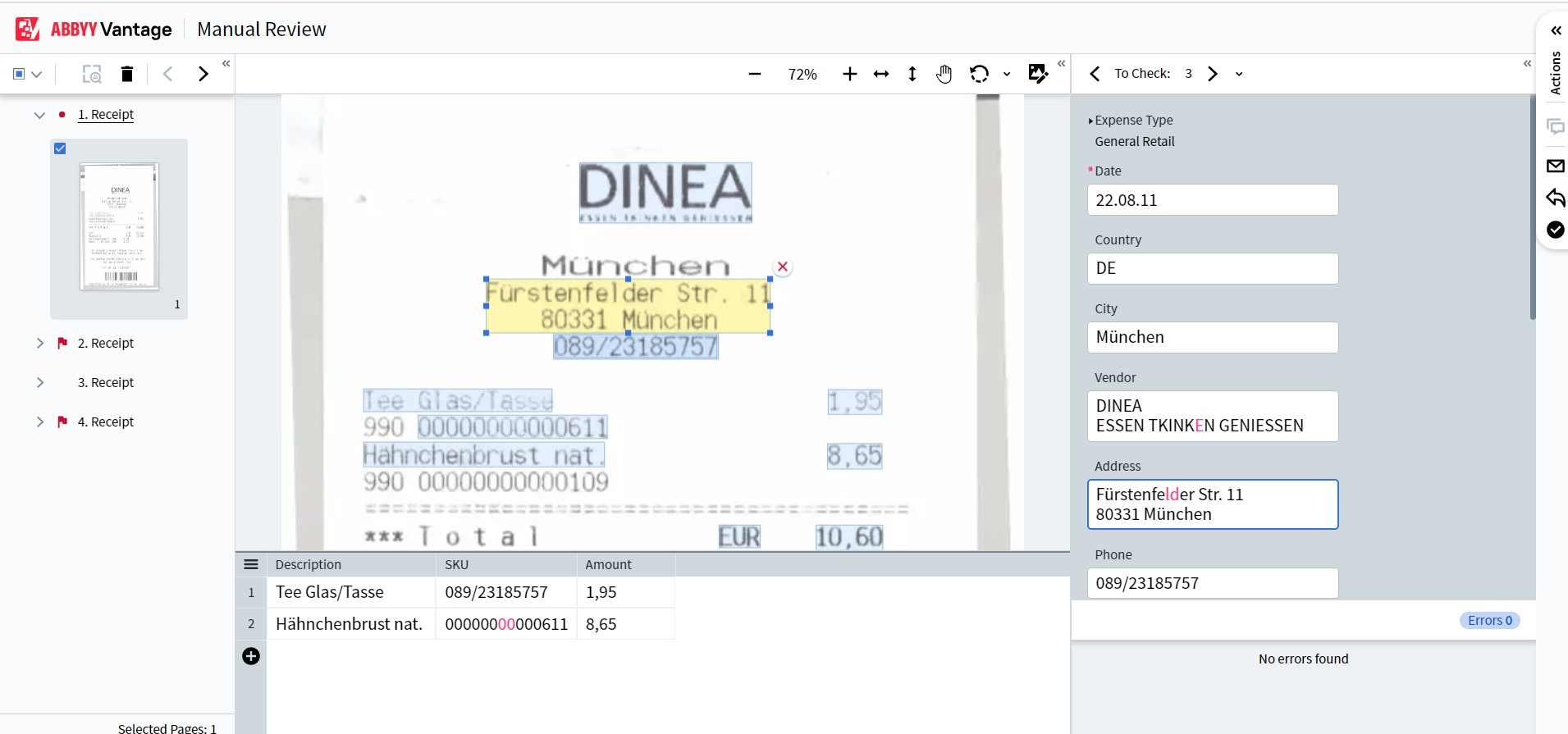Open the To Check filter dropdown
Screen dimensions: 1568x734
pos(1239,74)
